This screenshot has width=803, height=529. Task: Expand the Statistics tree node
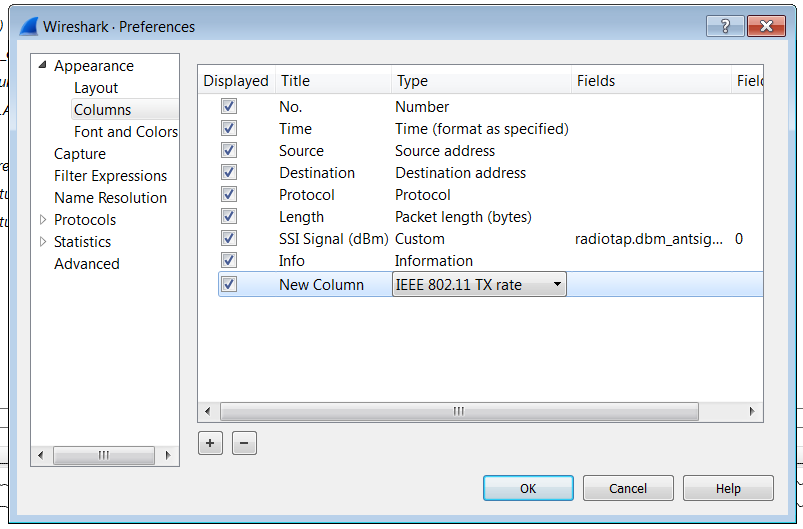43,242
